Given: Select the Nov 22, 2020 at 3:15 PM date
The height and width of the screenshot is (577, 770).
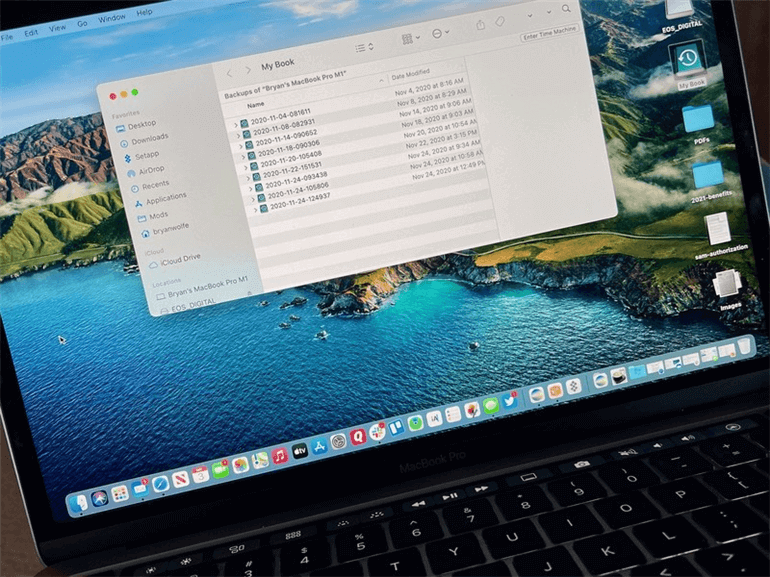Looking at the screenshot, I should point(440,139).
